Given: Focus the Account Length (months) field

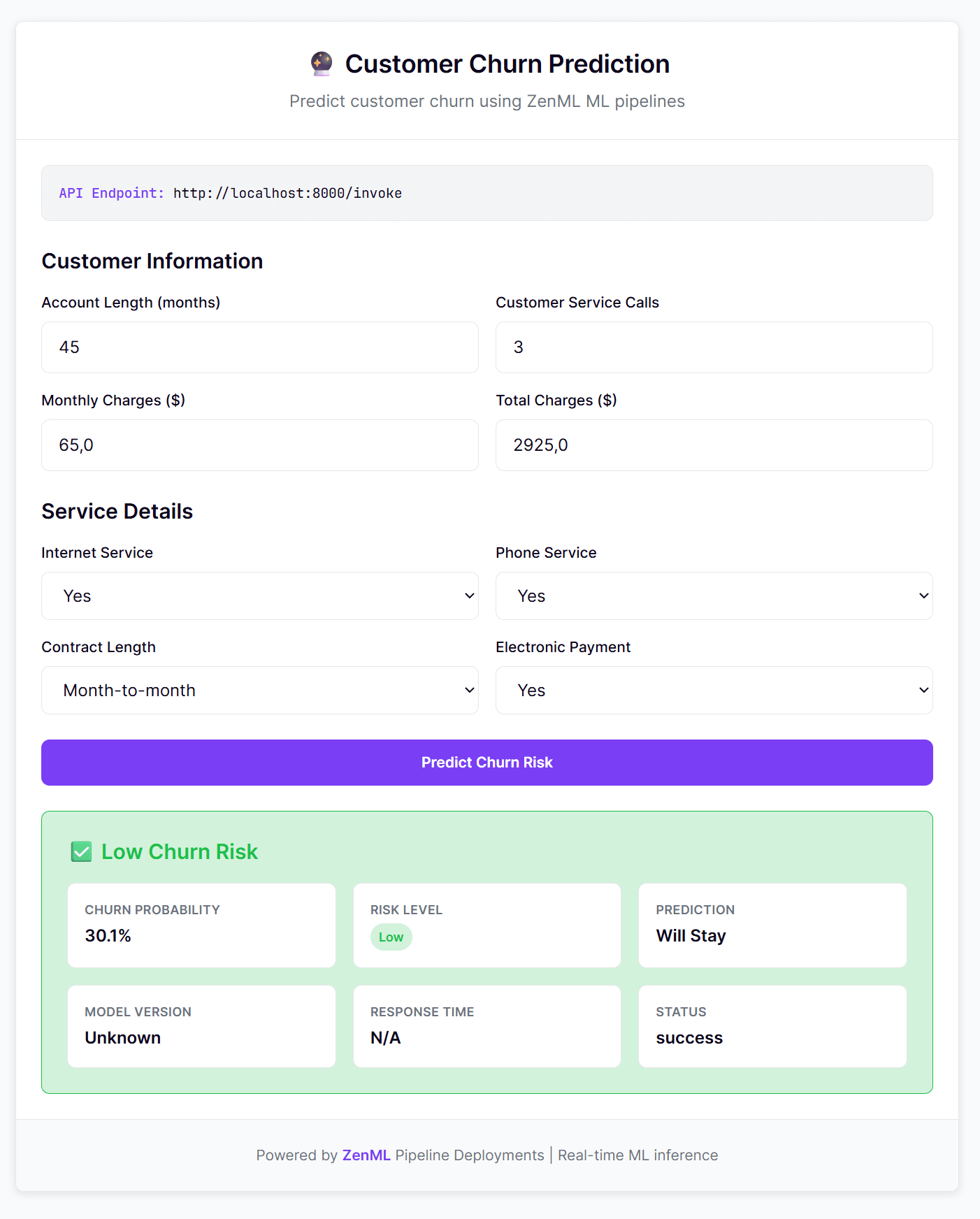Looking at the screenshot, I should coord(260,347).
